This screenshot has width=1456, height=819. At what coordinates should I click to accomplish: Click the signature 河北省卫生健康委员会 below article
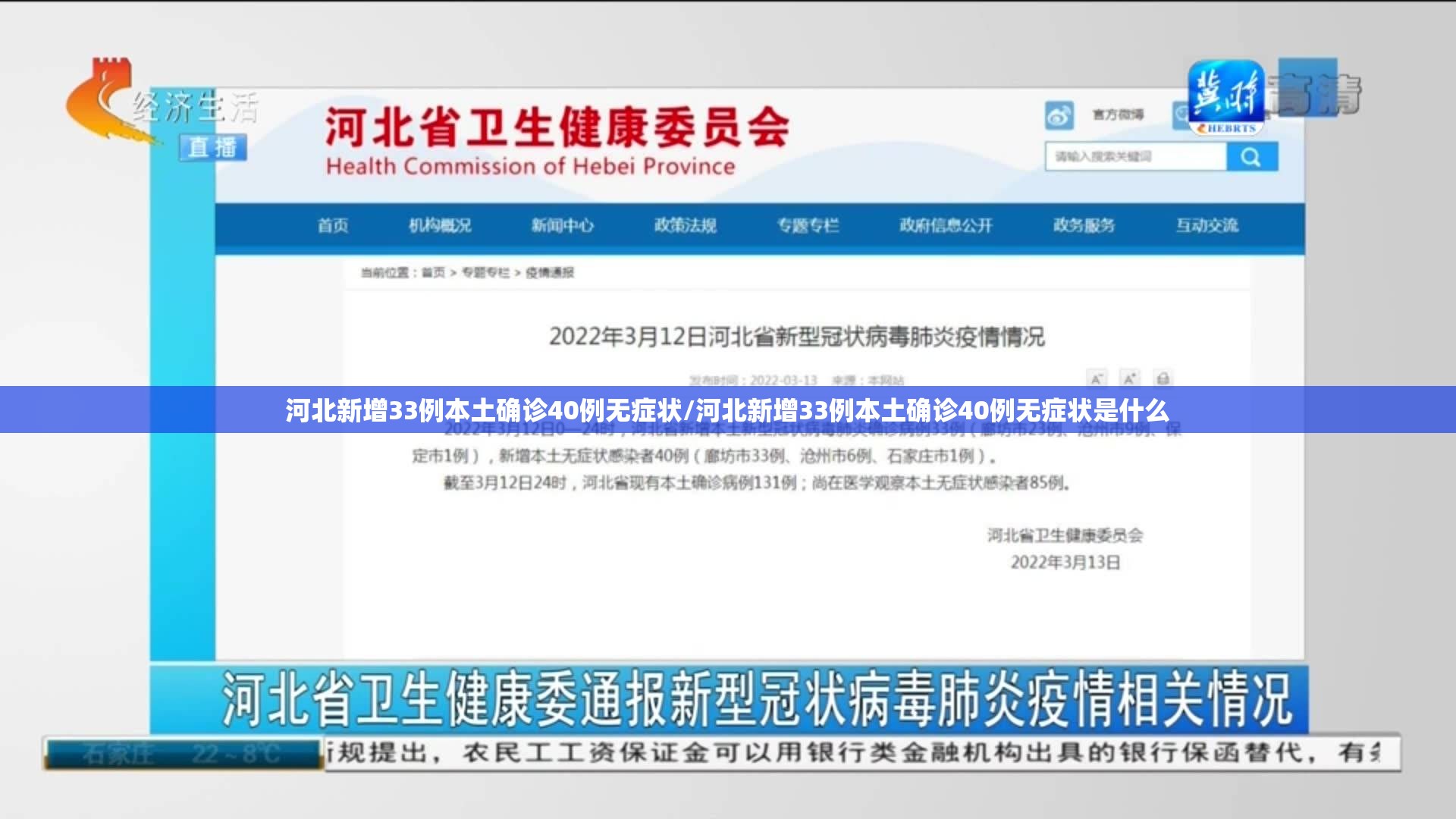(x=1065, y=535)
